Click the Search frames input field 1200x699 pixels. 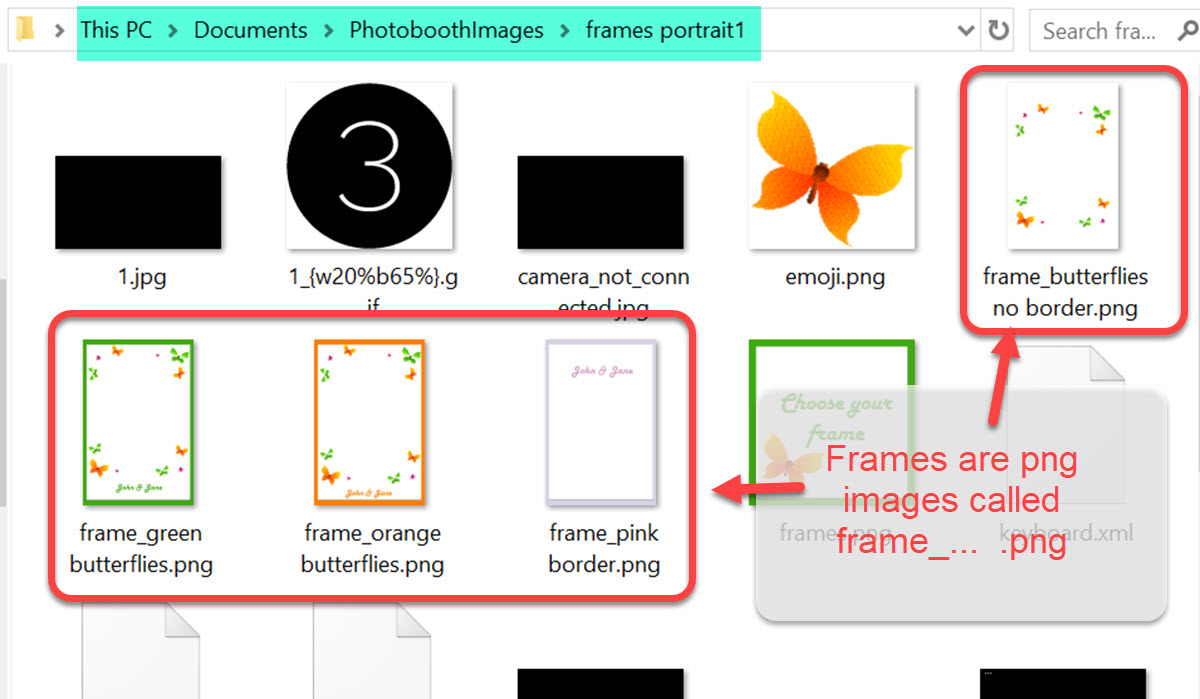[x=1099, y=31]
